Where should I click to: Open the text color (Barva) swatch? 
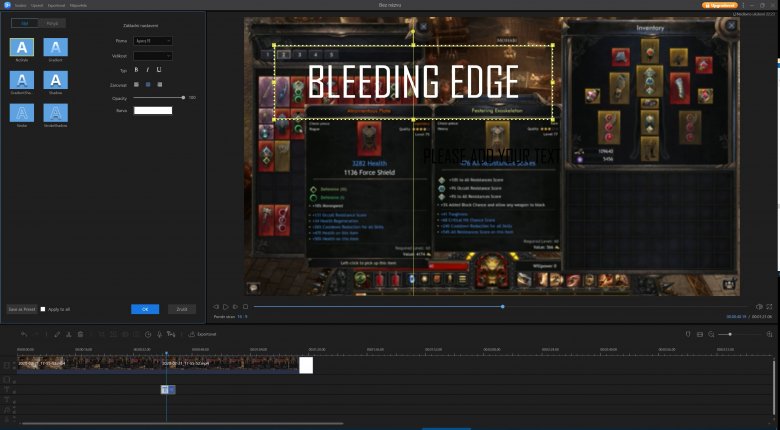(x=153, y=110)
